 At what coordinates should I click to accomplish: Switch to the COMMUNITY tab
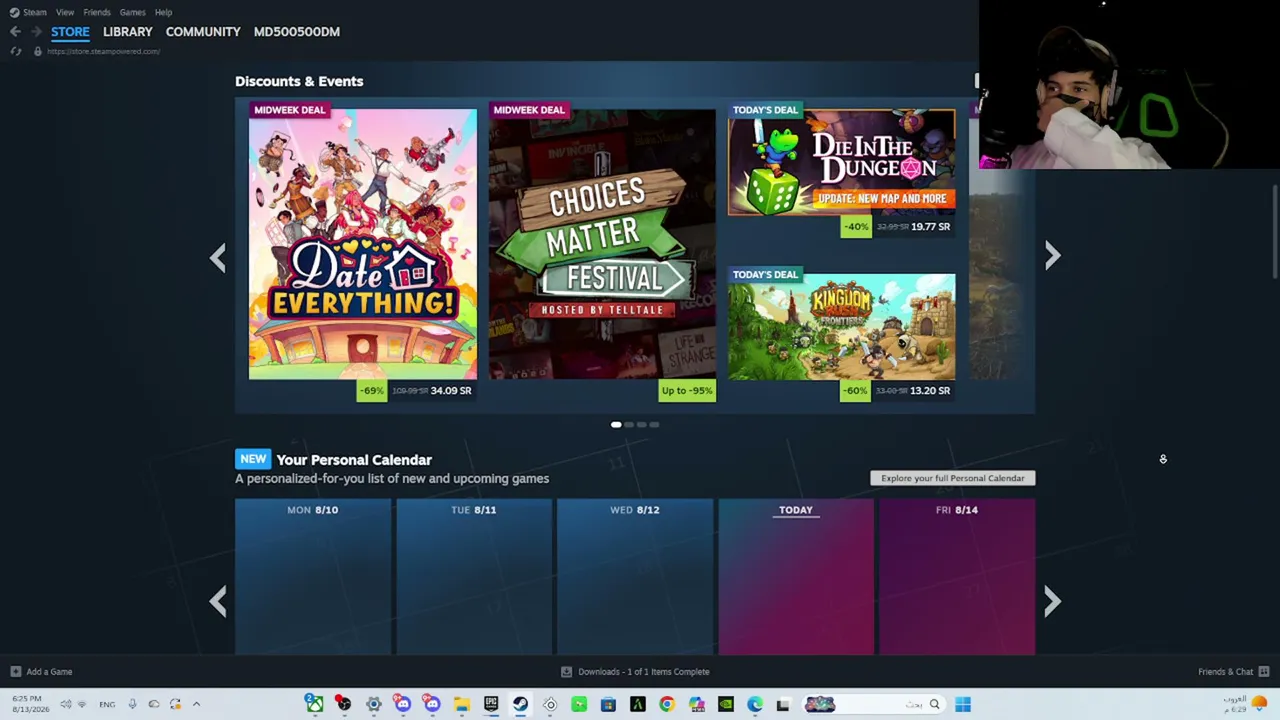(203, 32)
